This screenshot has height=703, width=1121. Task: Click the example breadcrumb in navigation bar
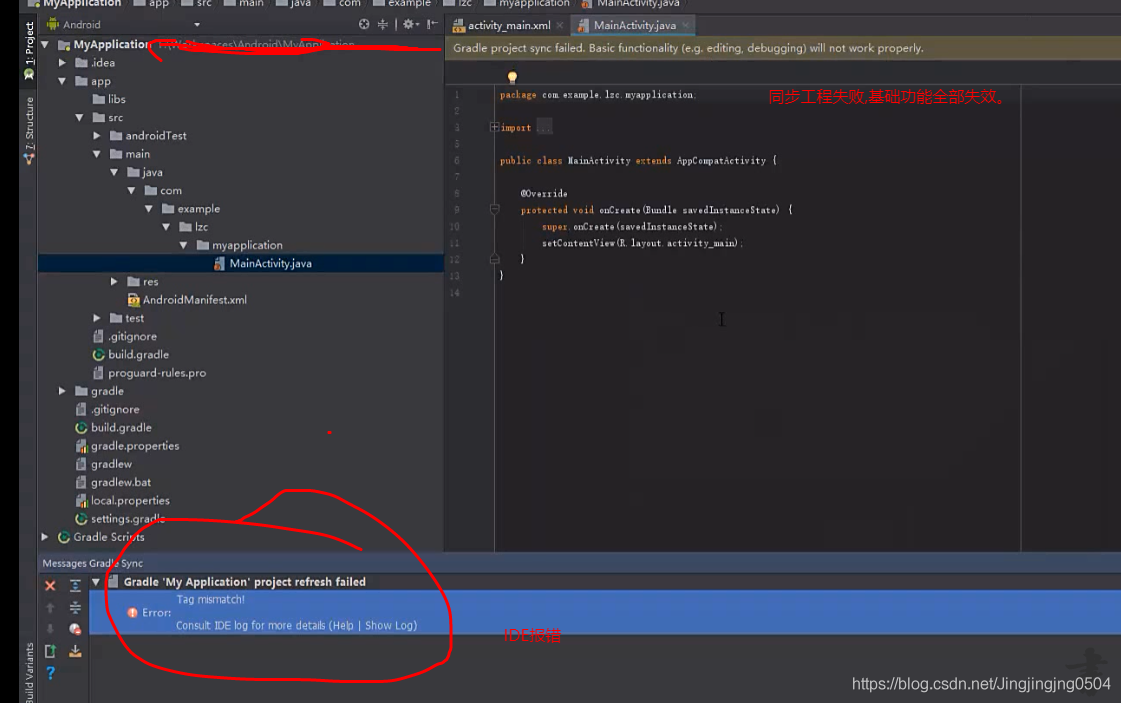[402, 4]
